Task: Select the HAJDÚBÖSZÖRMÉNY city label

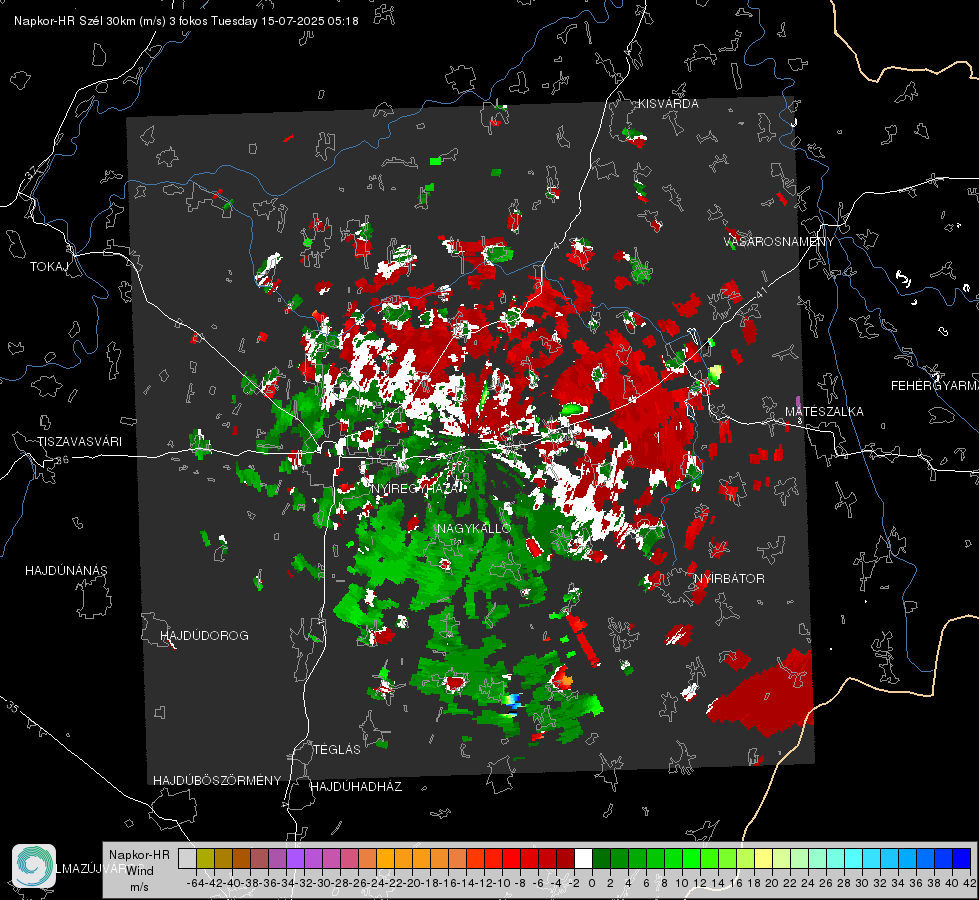Action: coord(217,780)
